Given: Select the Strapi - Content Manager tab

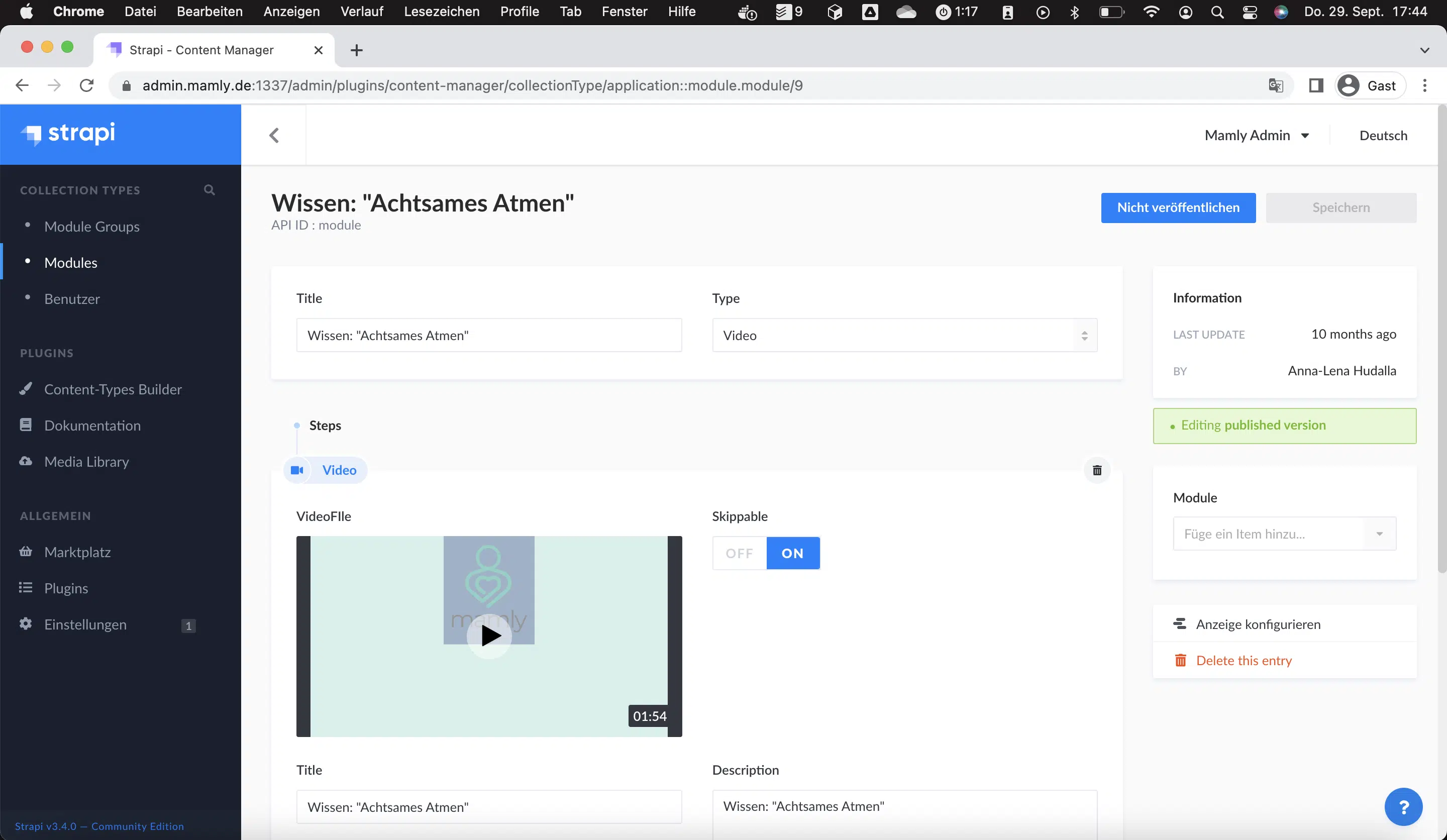Looking at the screenshot, I should click(x=214, y=51).
